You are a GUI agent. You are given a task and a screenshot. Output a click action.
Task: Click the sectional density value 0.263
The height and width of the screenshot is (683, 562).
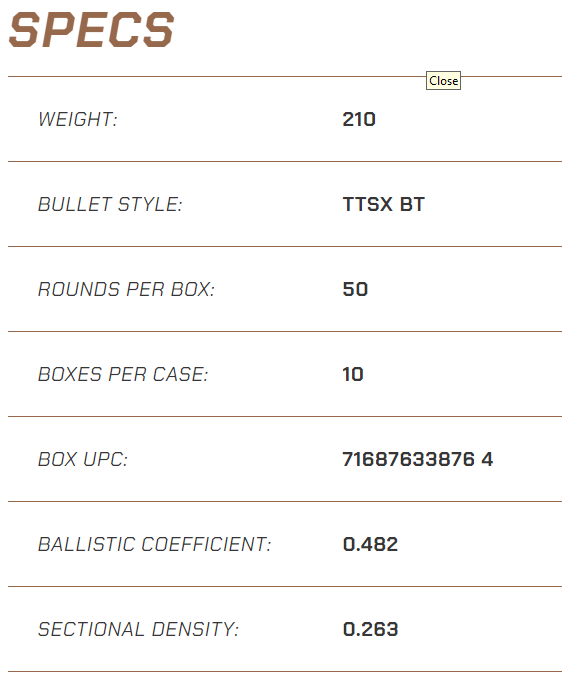(x=370, y=629)
